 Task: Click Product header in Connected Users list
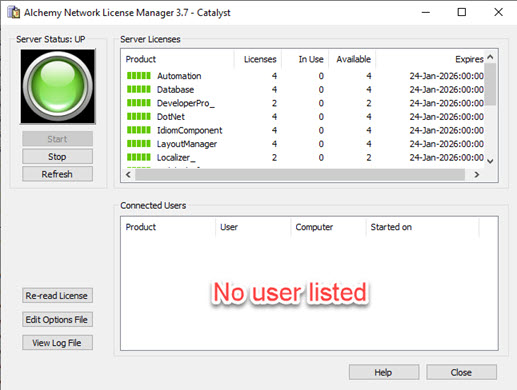168,227
